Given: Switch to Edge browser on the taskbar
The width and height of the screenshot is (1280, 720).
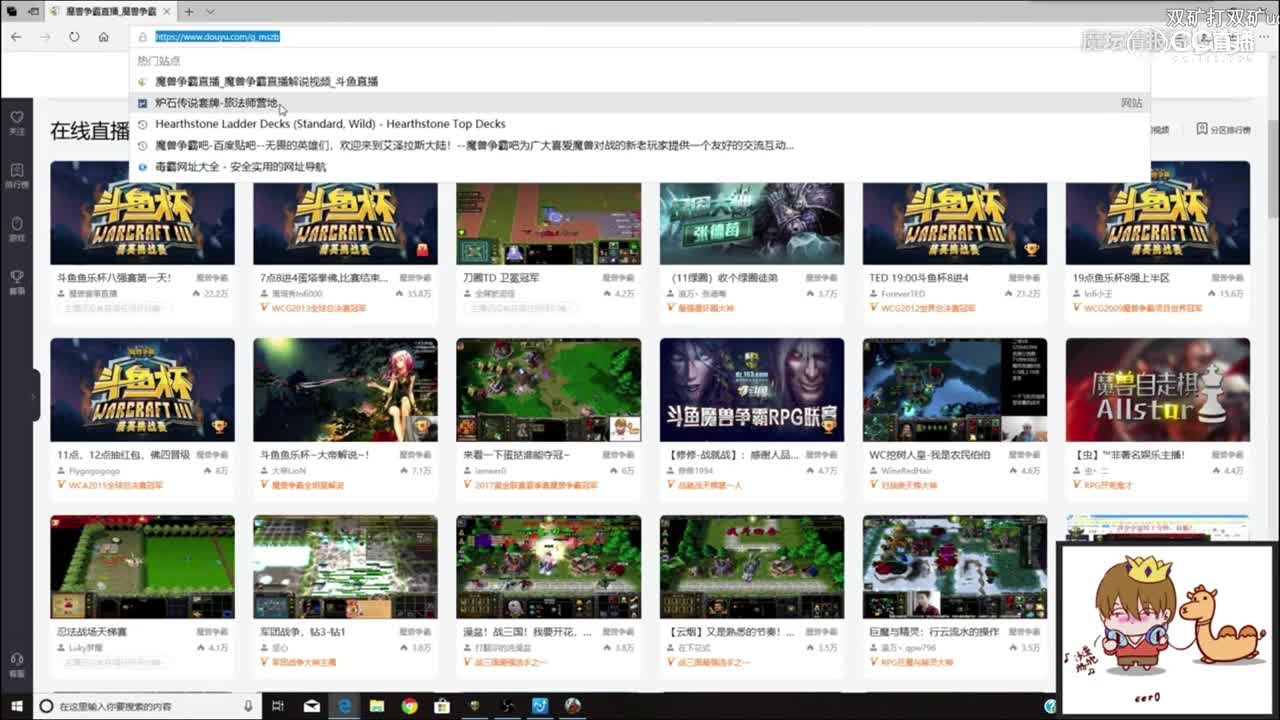Looking at the screenshot, I should coord(345,706).
